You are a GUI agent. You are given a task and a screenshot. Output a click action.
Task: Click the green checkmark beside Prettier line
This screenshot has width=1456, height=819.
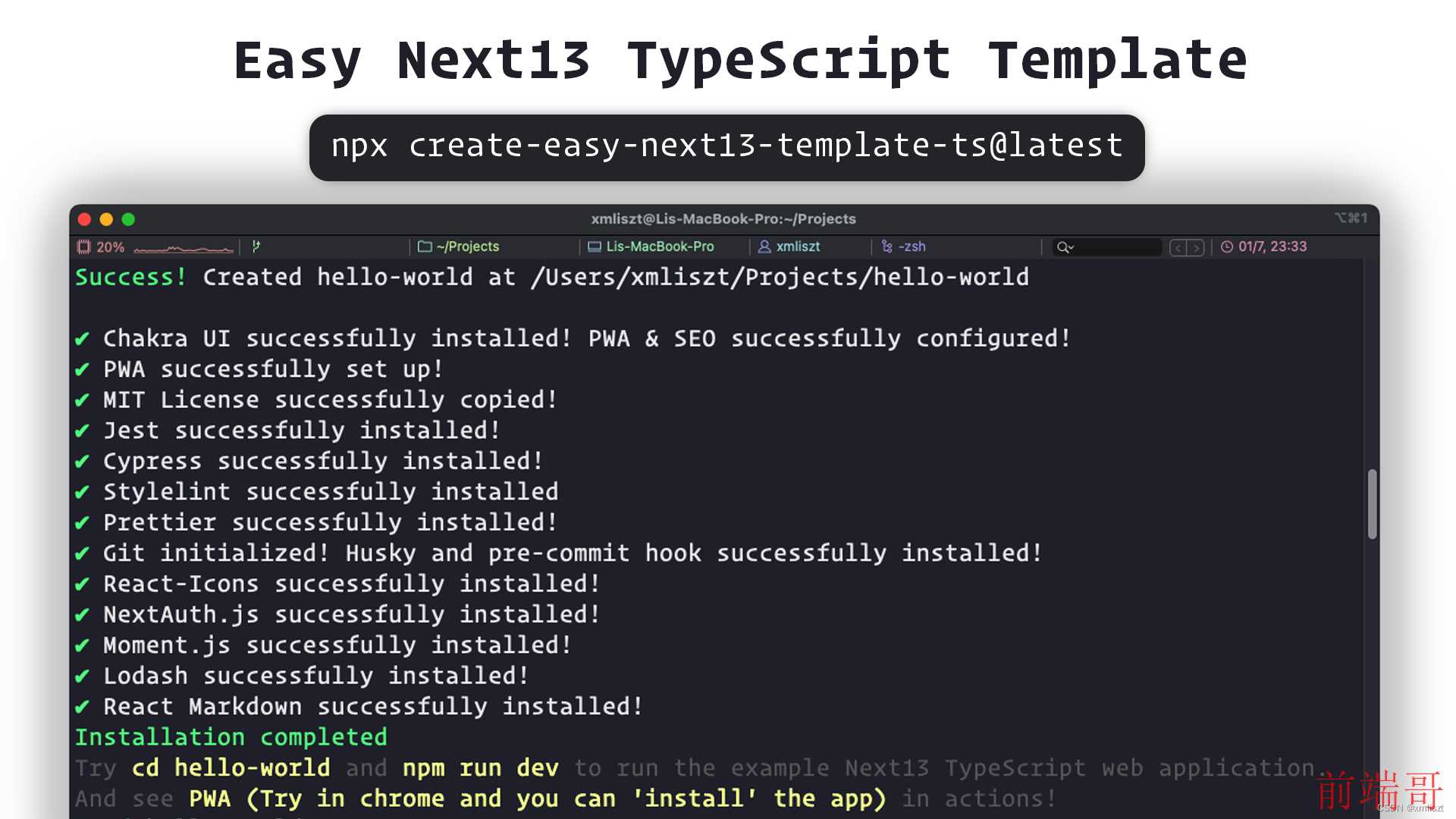[x=83, y=522]
